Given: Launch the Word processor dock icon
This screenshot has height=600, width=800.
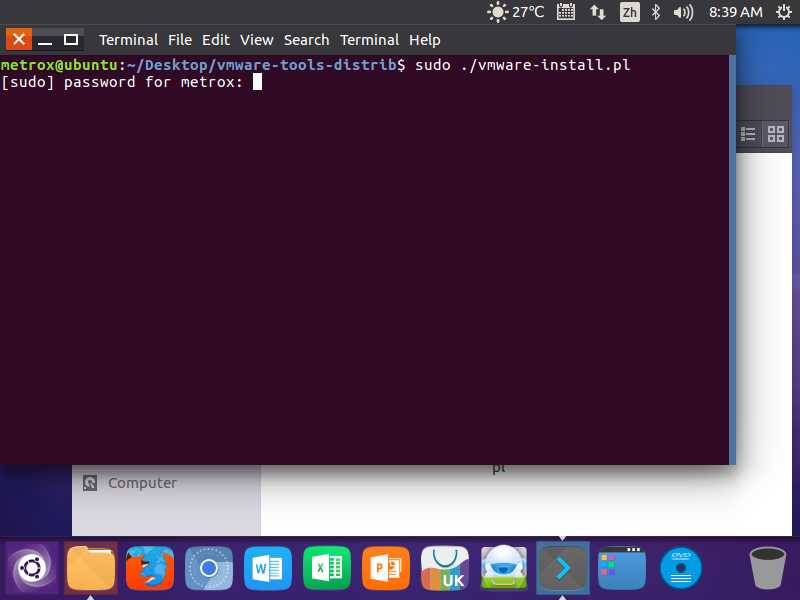Looking at the screenshot, I should 267,569.
